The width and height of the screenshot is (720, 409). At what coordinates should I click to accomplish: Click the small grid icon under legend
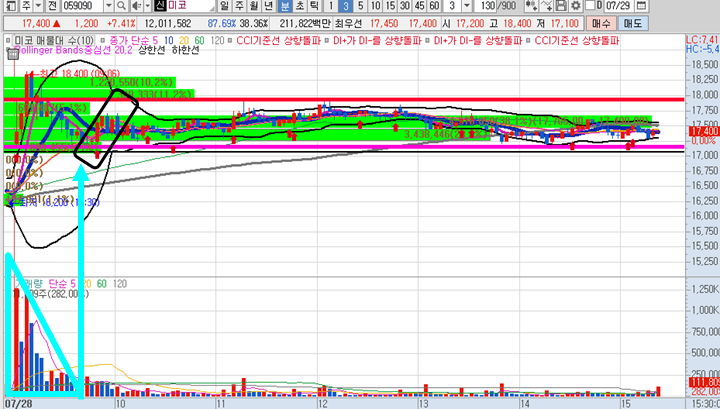click(x=13, y=55)
